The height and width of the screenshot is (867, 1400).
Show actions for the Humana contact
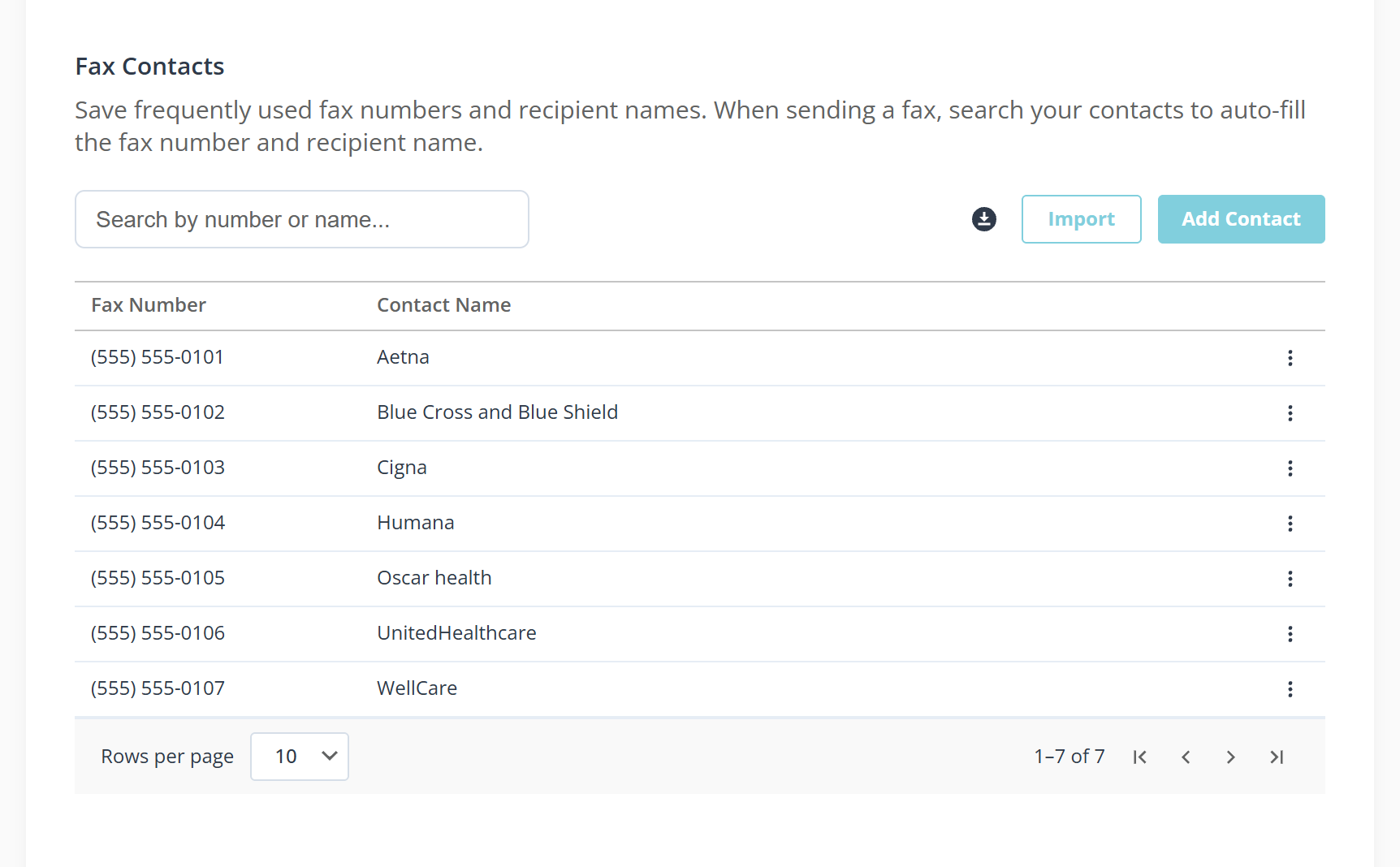pyautogui.click(x=1290, y=524)
